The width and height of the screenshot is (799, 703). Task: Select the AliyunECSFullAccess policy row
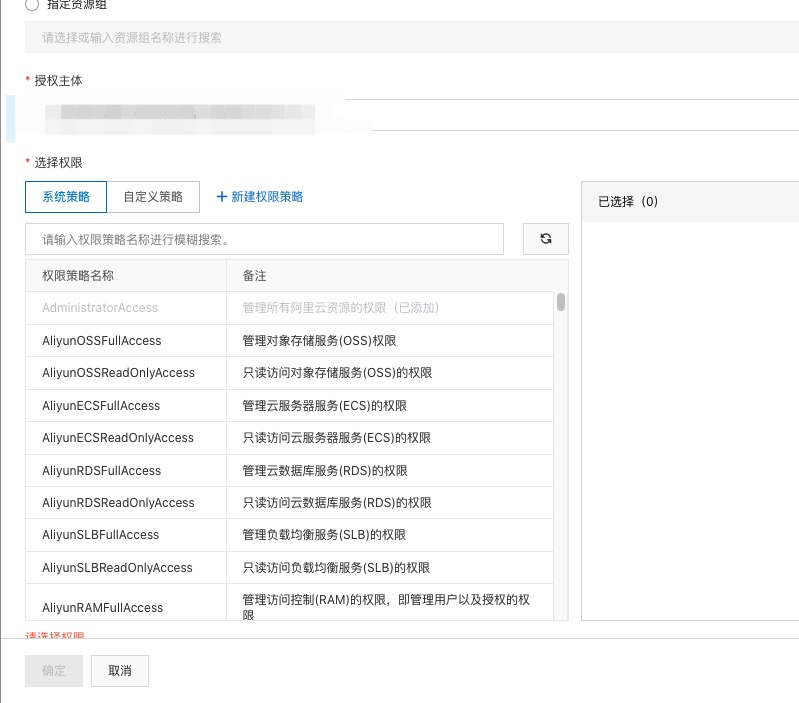tap(289, 405)
